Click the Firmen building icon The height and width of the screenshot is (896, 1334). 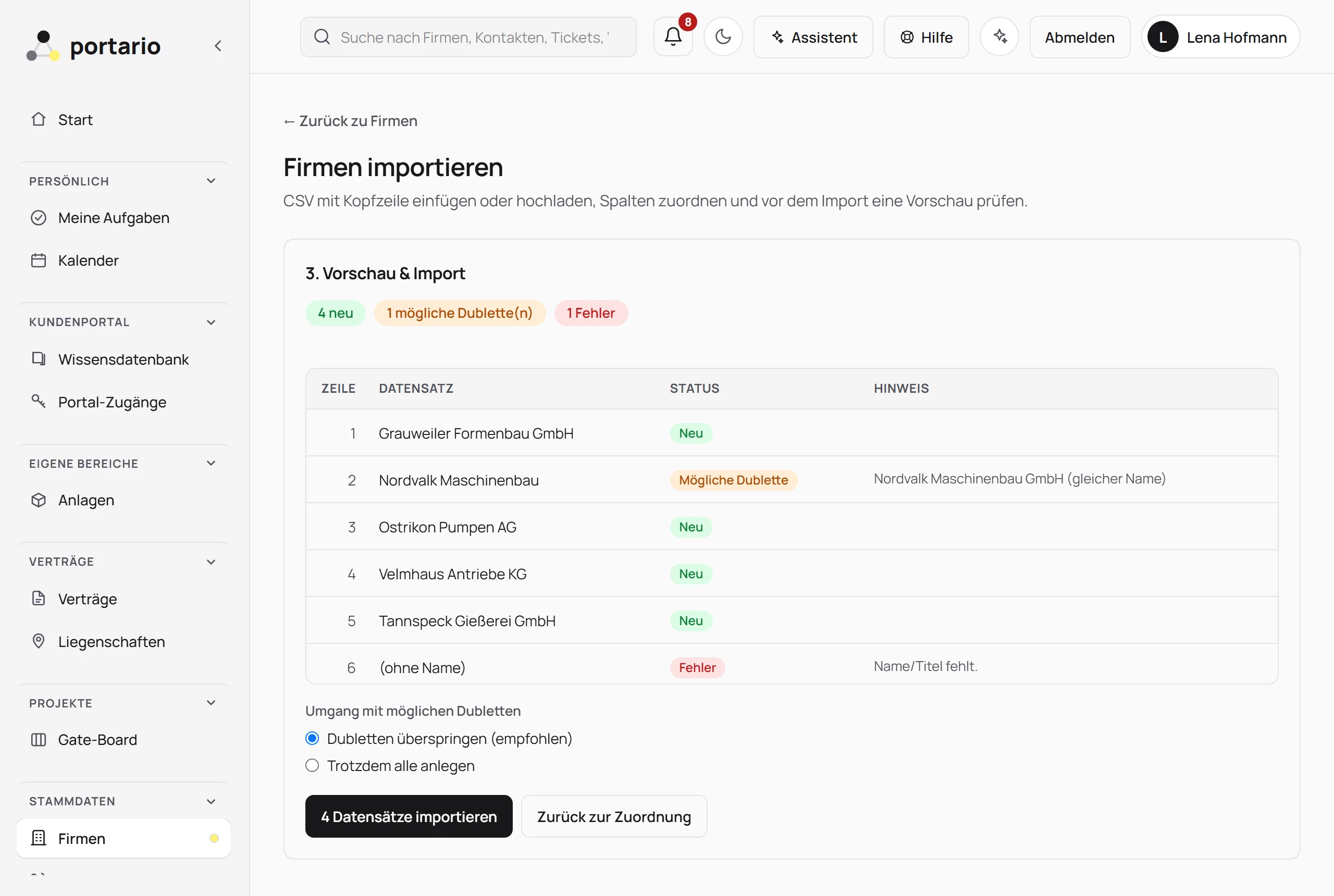[38, 838]
